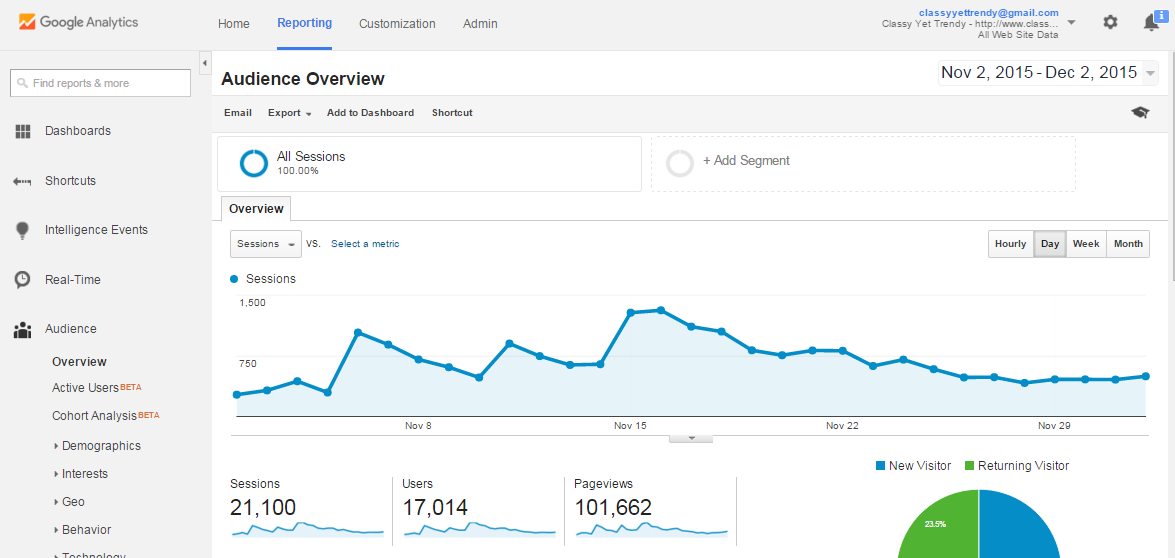The image size is (1175, 558).
Task: Switch graph to Week view
Action: point(1086,244)
